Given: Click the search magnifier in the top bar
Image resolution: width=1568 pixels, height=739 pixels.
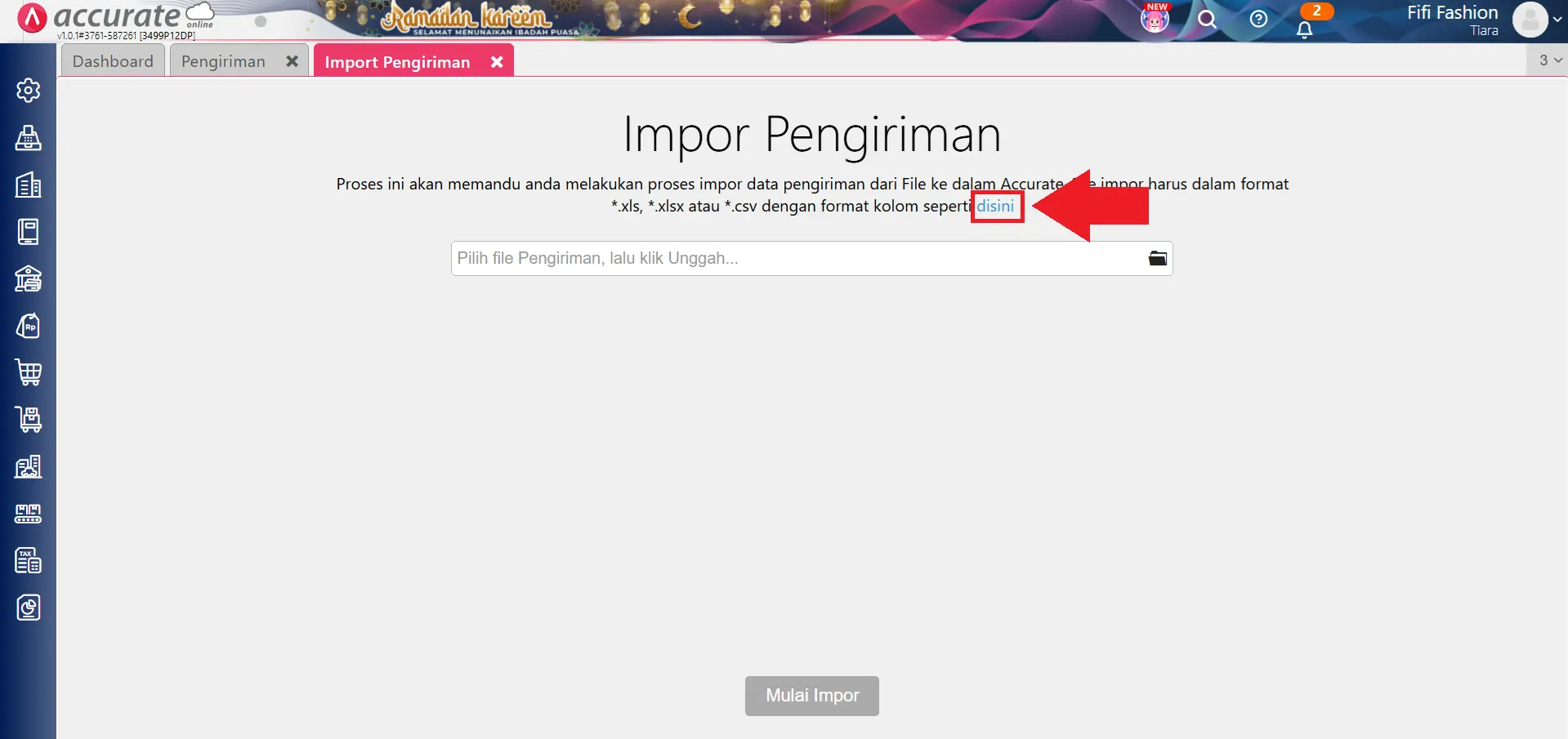Looking at the screenshot, I should pos(1208,19).
